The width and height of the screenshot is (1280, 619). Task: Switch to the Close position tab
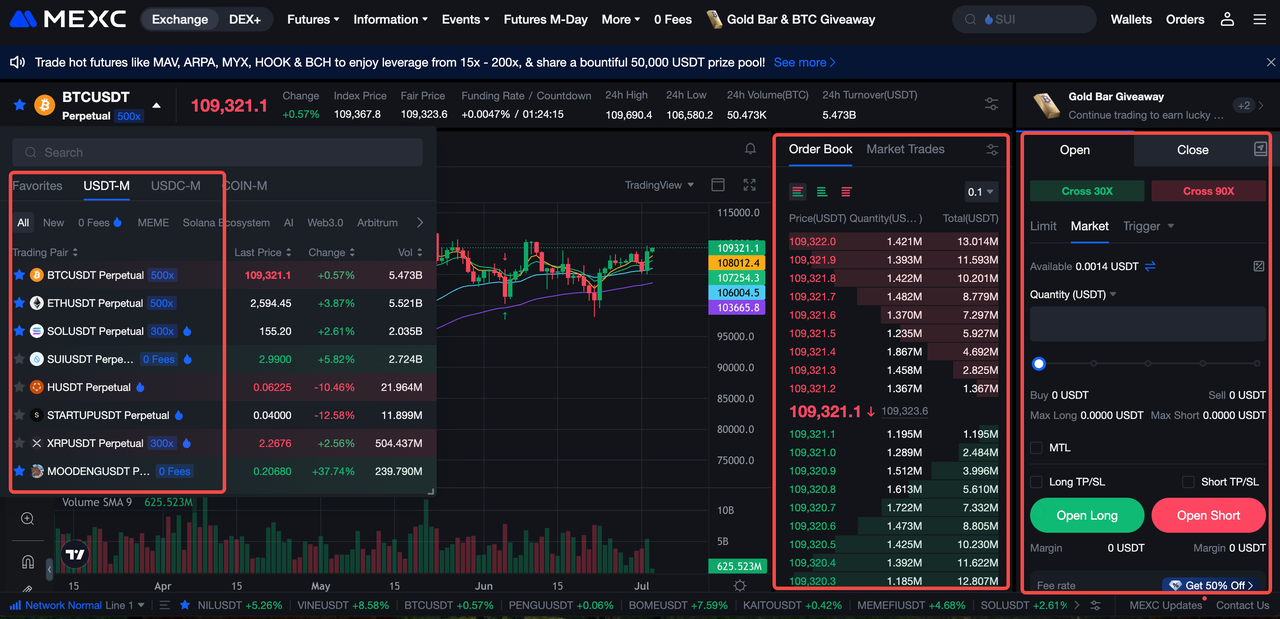click(x=1193, y=150)
